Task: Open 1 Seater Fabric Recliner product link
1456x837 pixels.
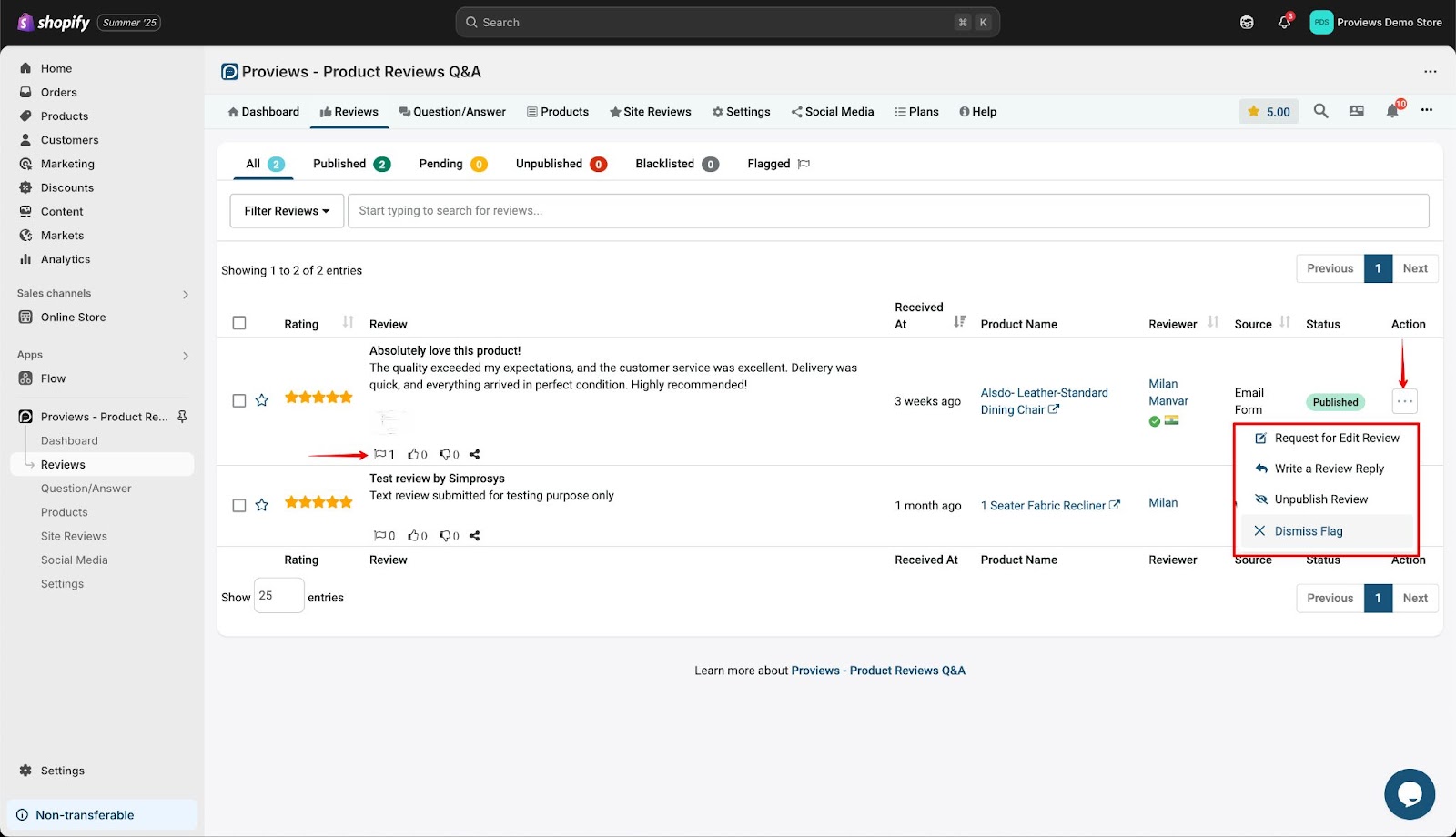Action: [1050, 506]
